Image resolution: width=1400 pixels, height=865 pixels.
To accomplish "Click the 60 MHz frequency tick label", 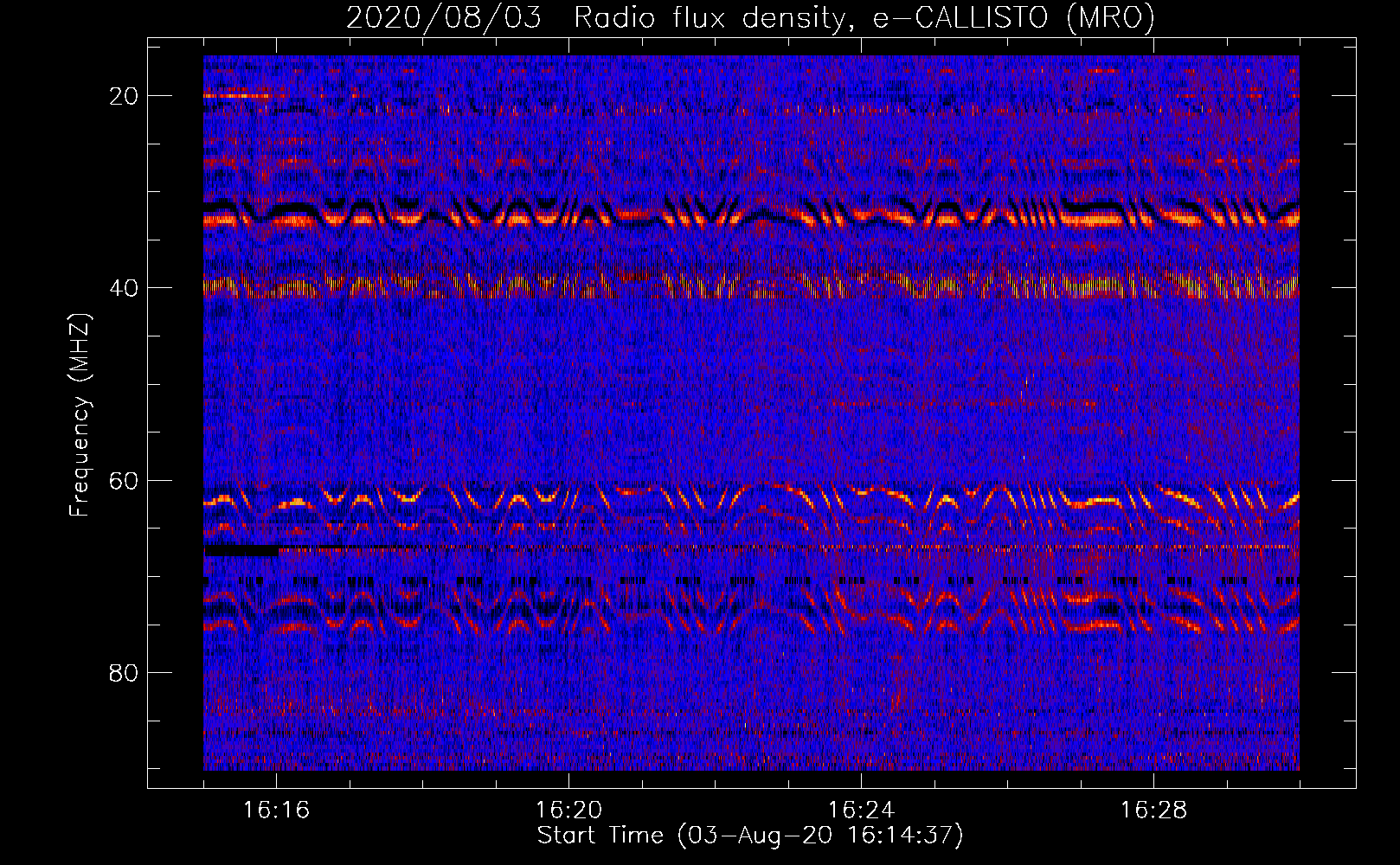I will [x=124, y=480].
